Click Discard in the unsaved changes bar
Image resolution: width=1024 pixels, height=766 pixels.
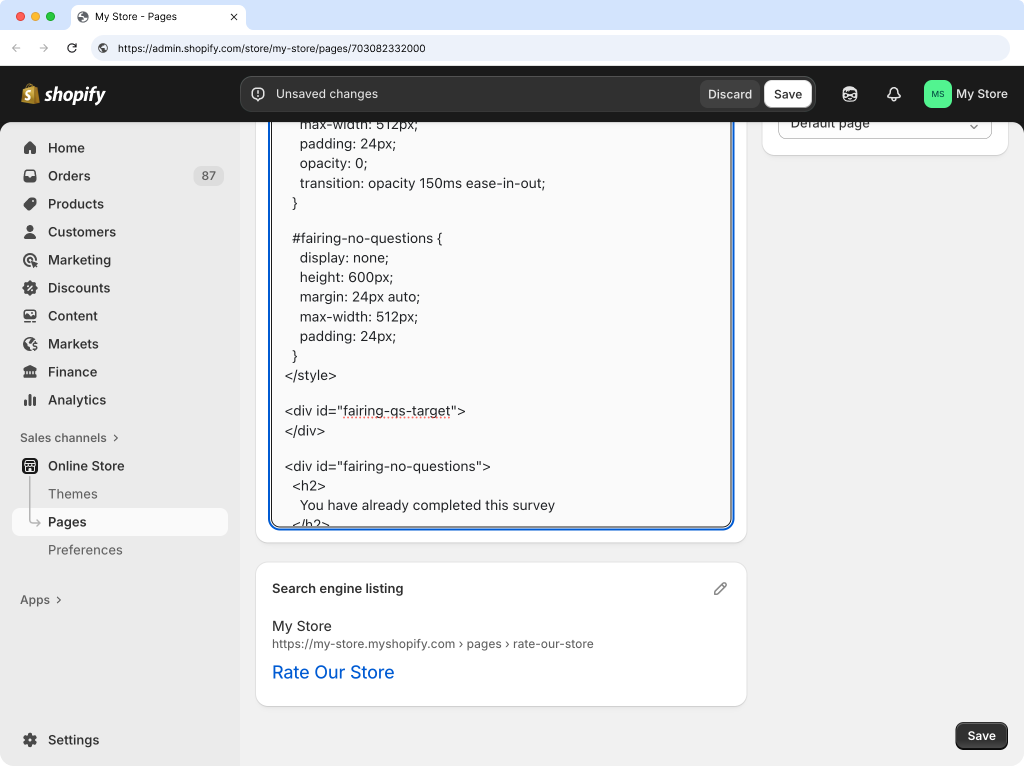point(729,94)
